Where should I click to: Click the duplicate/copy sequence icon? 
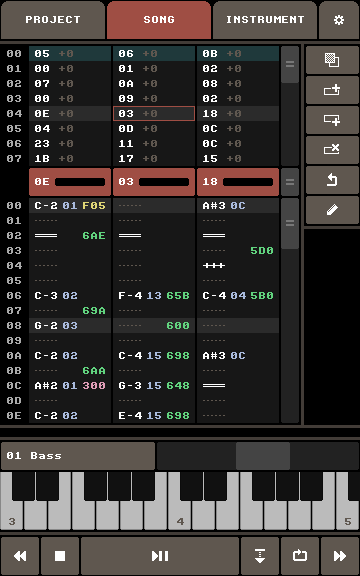pos(332,60)
